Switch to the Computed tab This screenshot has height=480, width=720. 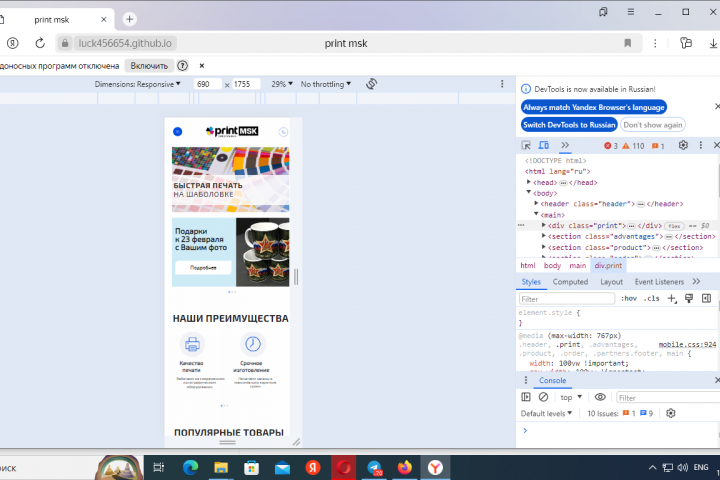point(570,282)
